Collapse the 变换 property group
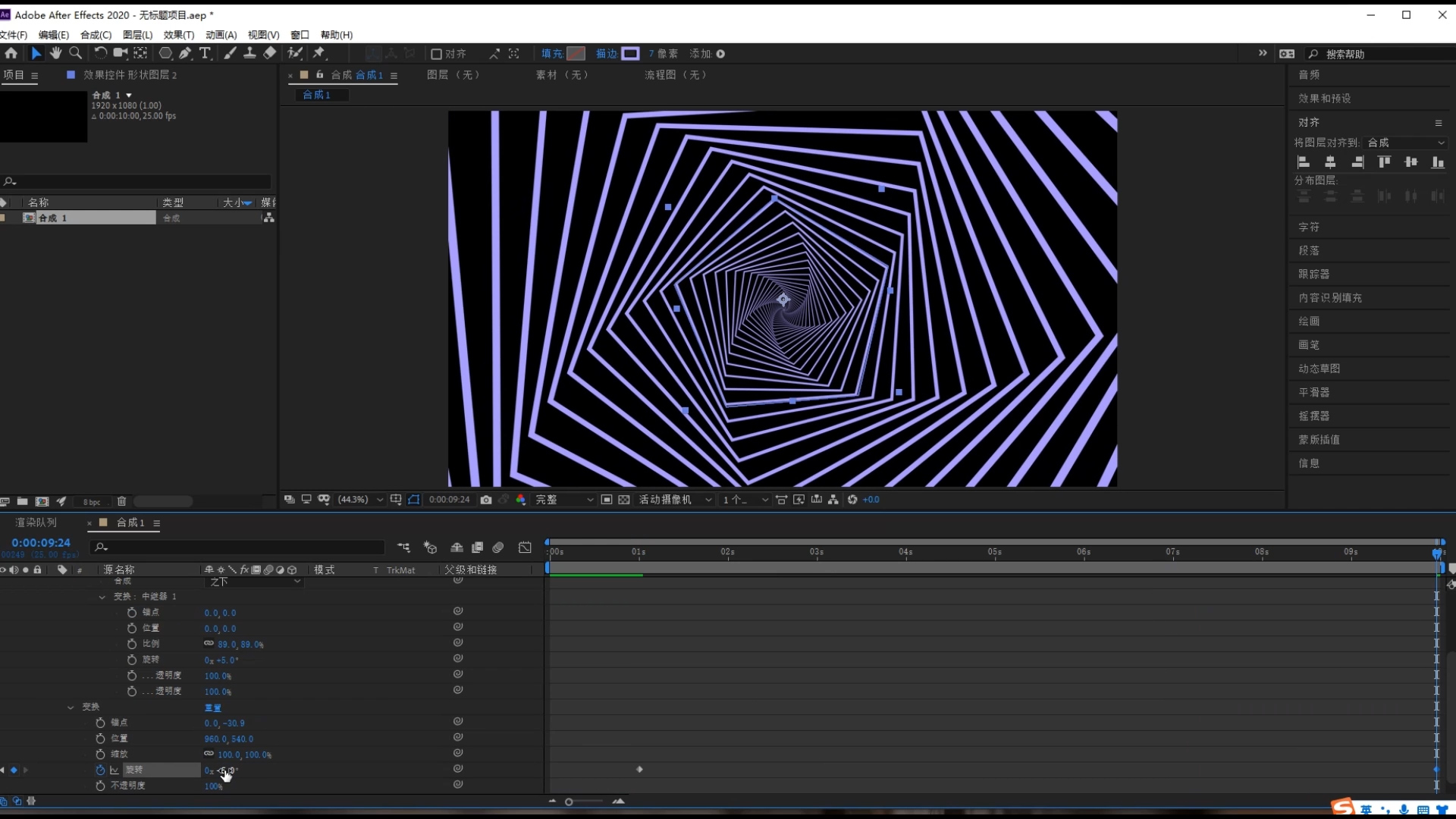 pos(71,707)
